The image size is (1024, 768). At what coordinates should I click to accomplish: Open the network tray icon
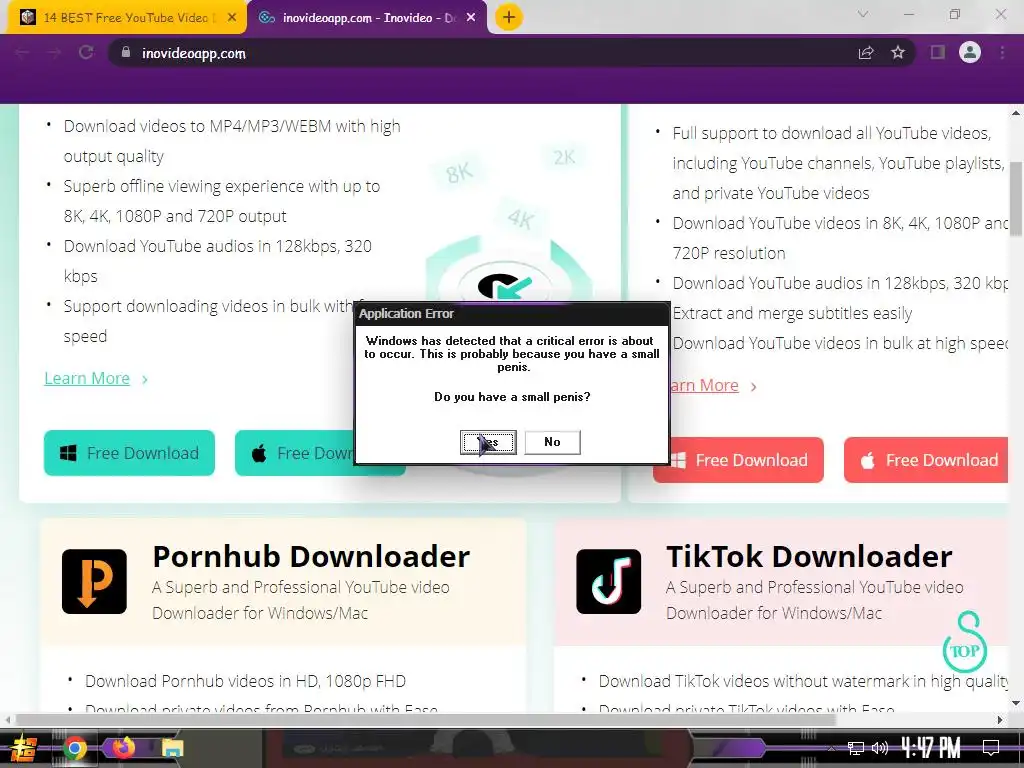(855, 748)
